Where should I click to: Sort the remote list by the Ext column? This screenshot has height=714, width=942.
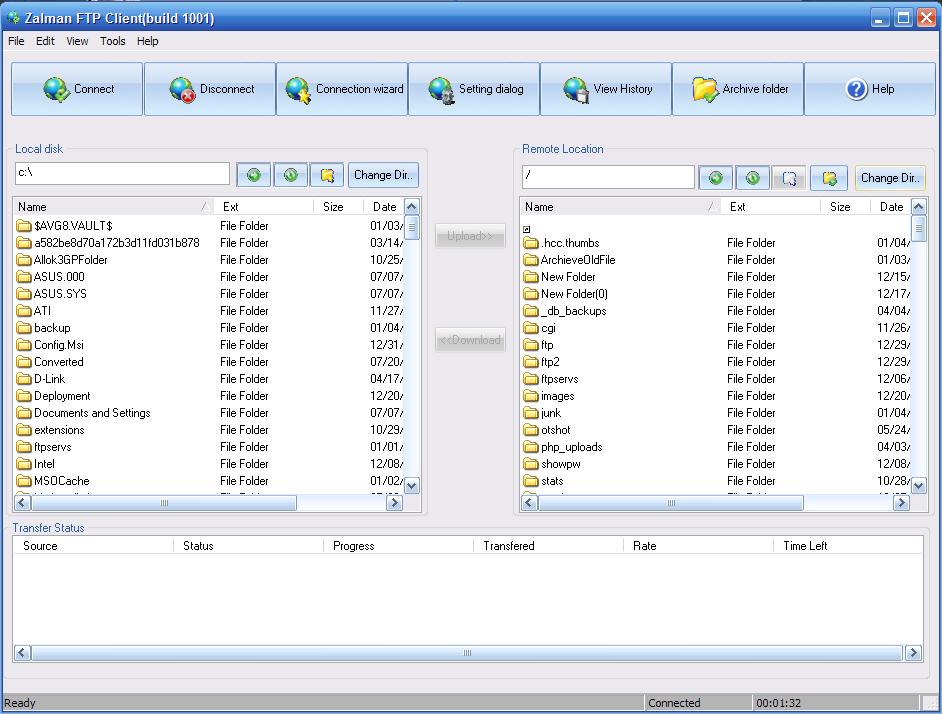pyautogui.click(x=771, y=207)
